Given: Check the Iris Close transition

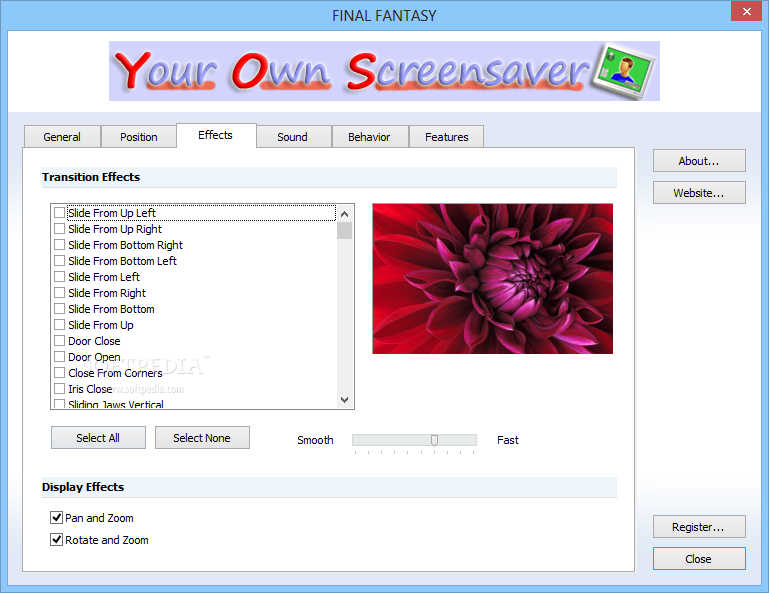Looking at the screenshot, I should (x=59, y=389).
